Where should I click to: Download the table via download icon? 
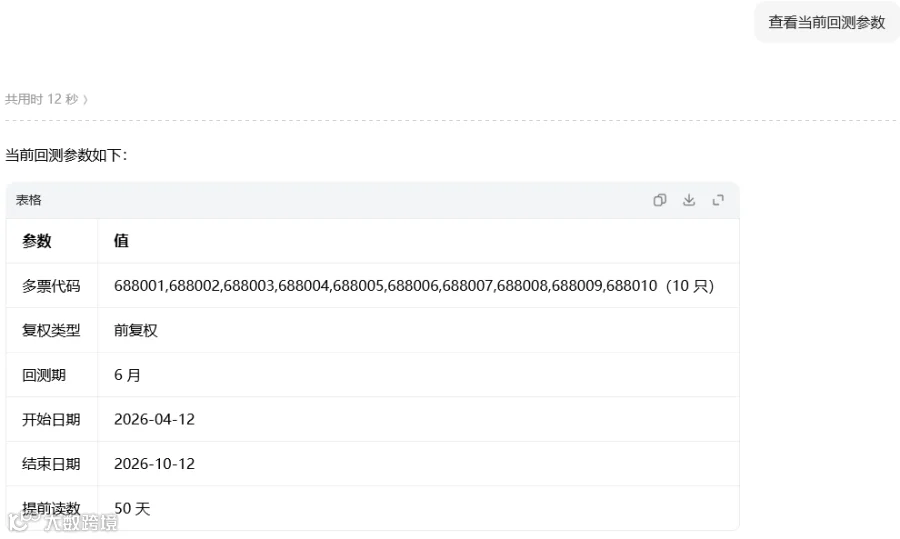(x=689, y=200)
